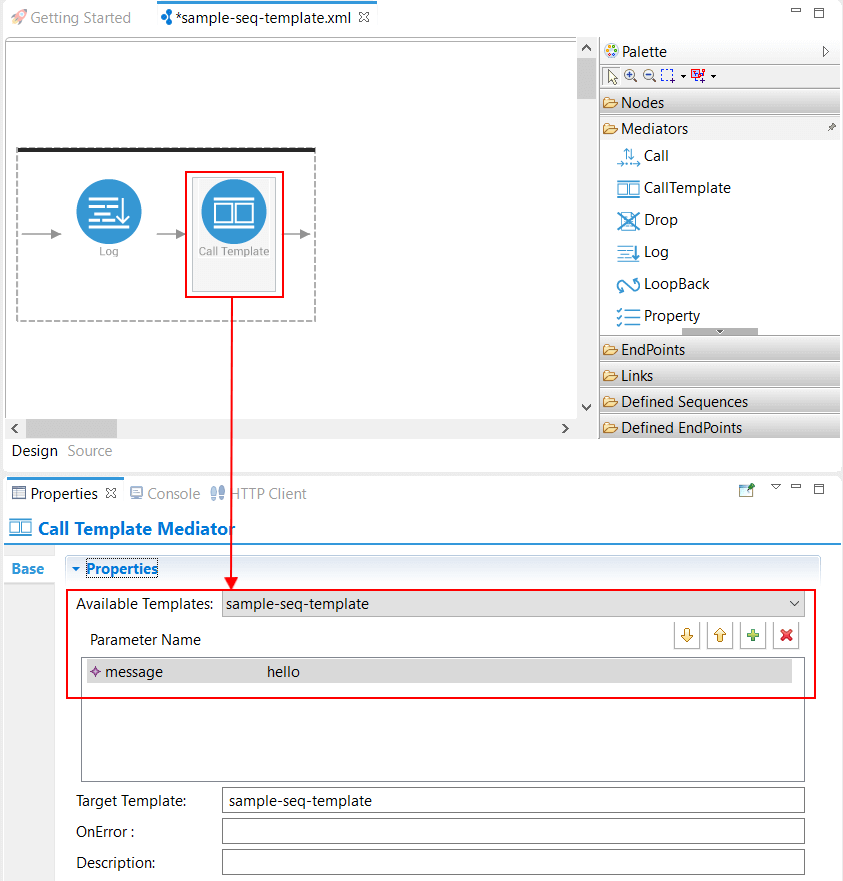Select the CallTemplate mediator from Mediators
Viewport: 843px width, 881px height.
coord(681,188)
